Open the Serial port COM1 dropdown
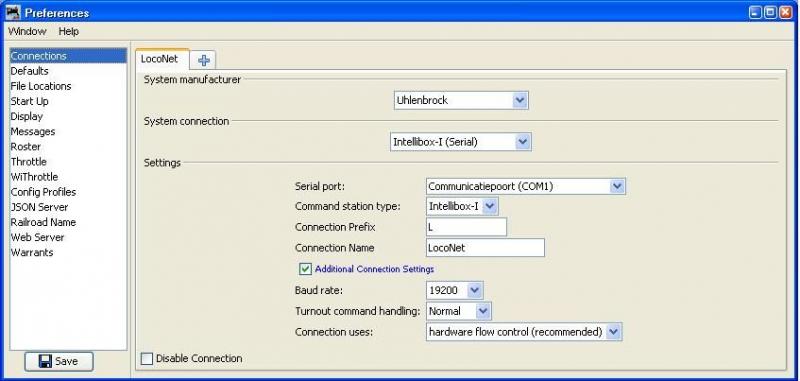Image resolution: width=800 pixels, height=381 pixels. coord(526,186)
